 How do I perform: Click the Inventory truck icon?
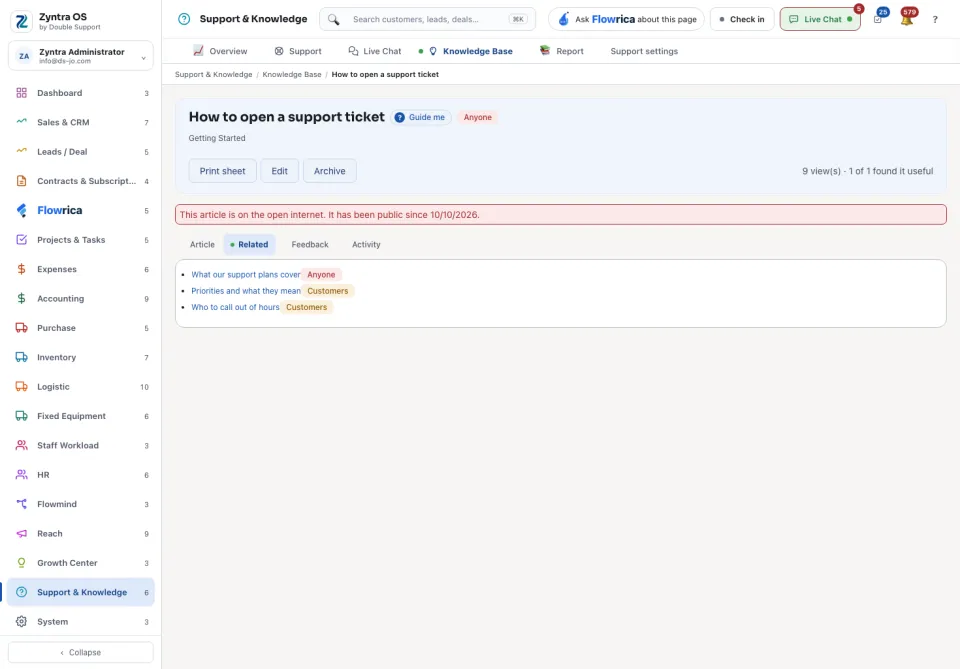click(21, 357)
